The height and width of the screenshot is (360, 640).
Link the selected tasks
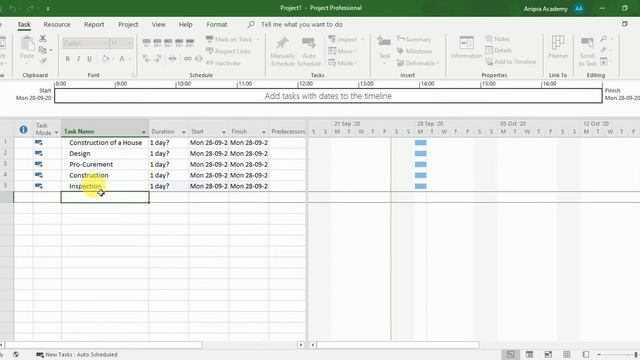187,59
